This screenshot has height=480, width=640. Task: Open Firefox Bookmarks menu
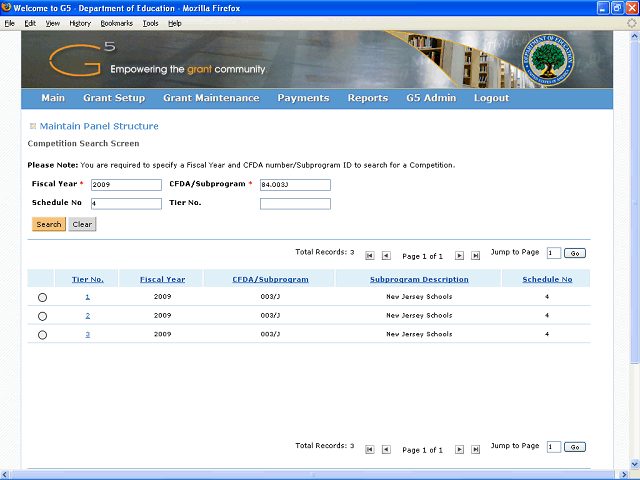pos(116,22)
